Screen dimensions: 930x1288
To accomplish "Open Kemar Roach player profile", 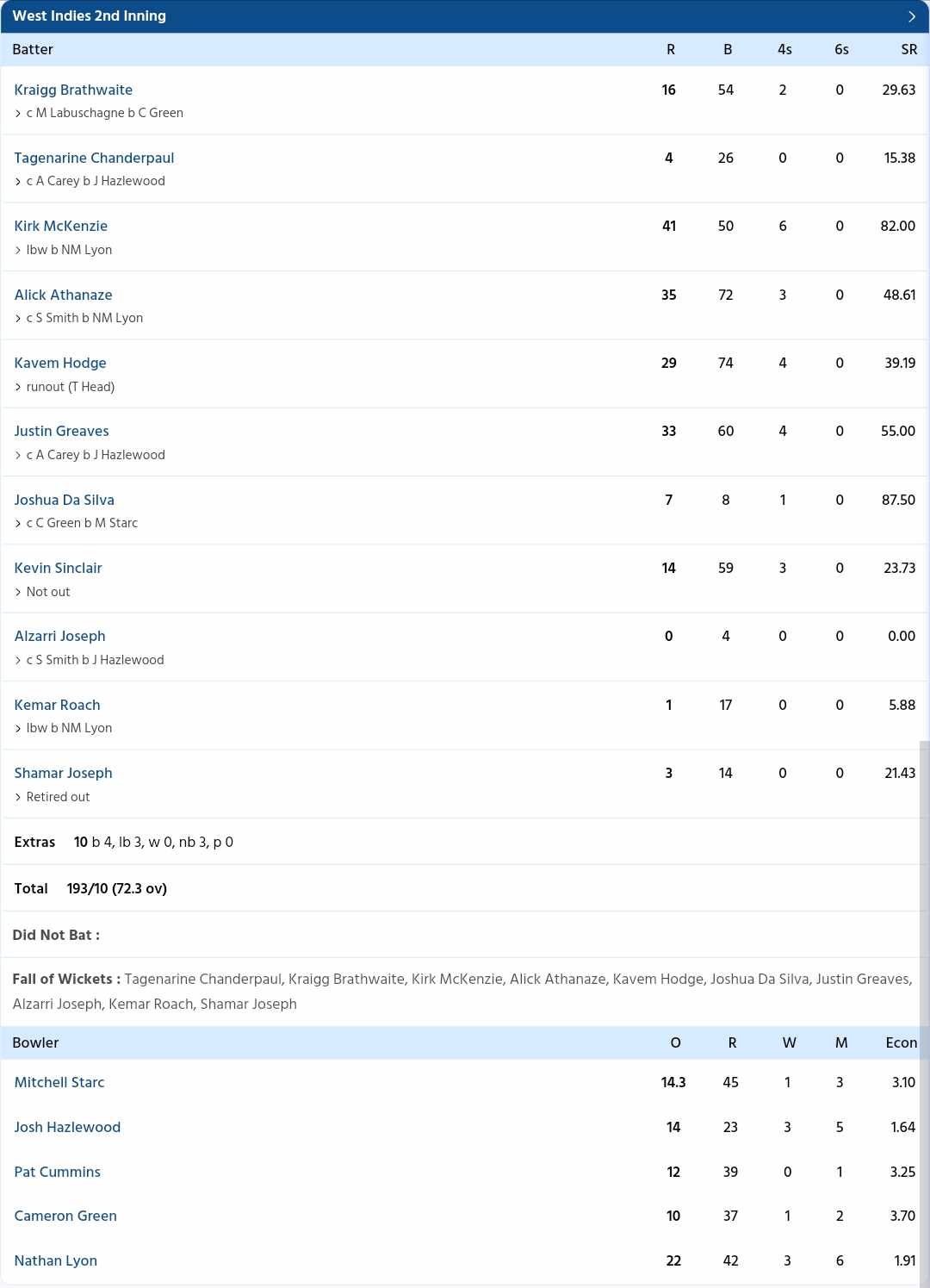I will [x=57, y=705].
